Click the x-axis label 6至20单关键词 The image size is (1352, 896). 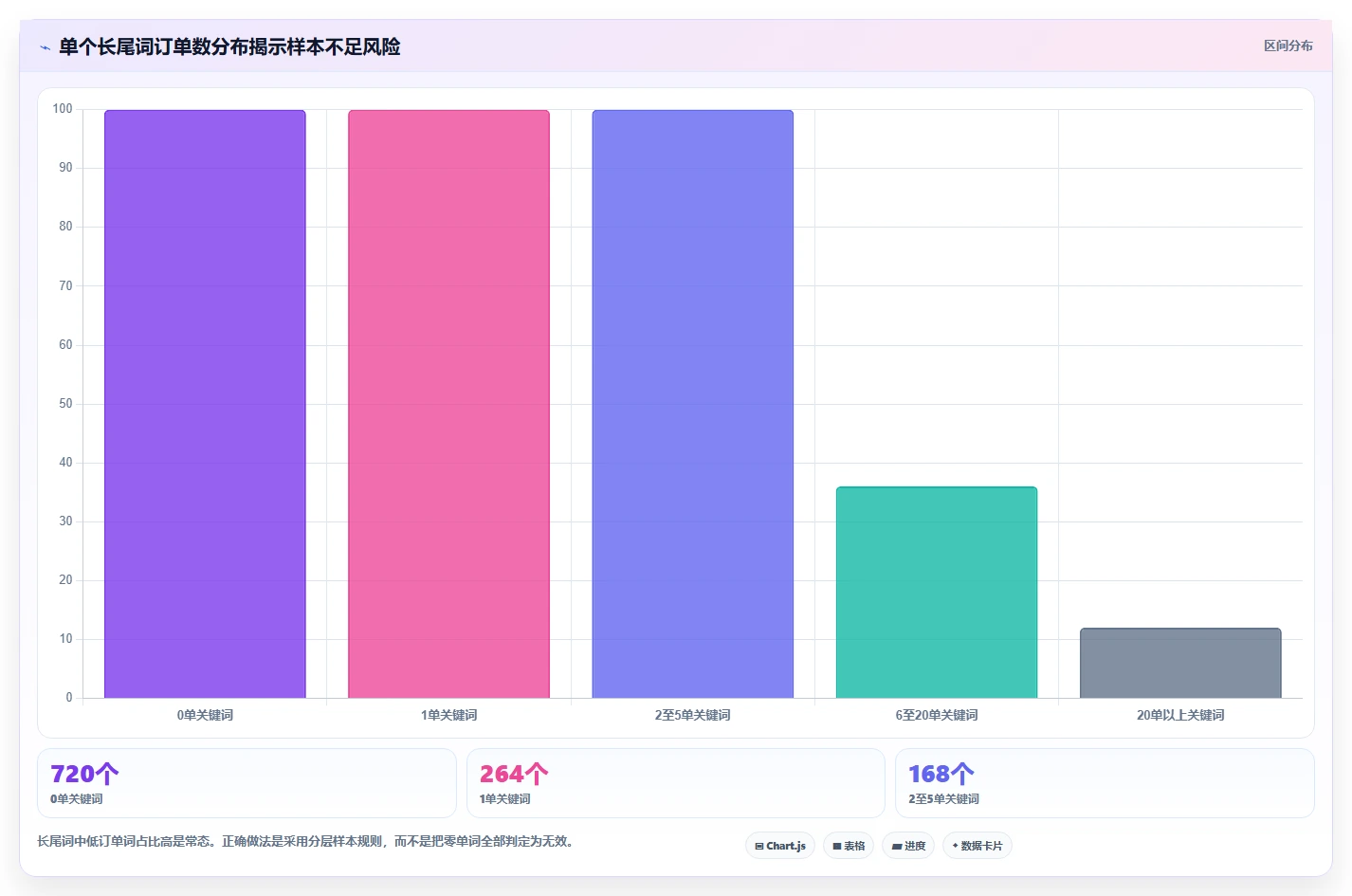[x=937, y=715]
